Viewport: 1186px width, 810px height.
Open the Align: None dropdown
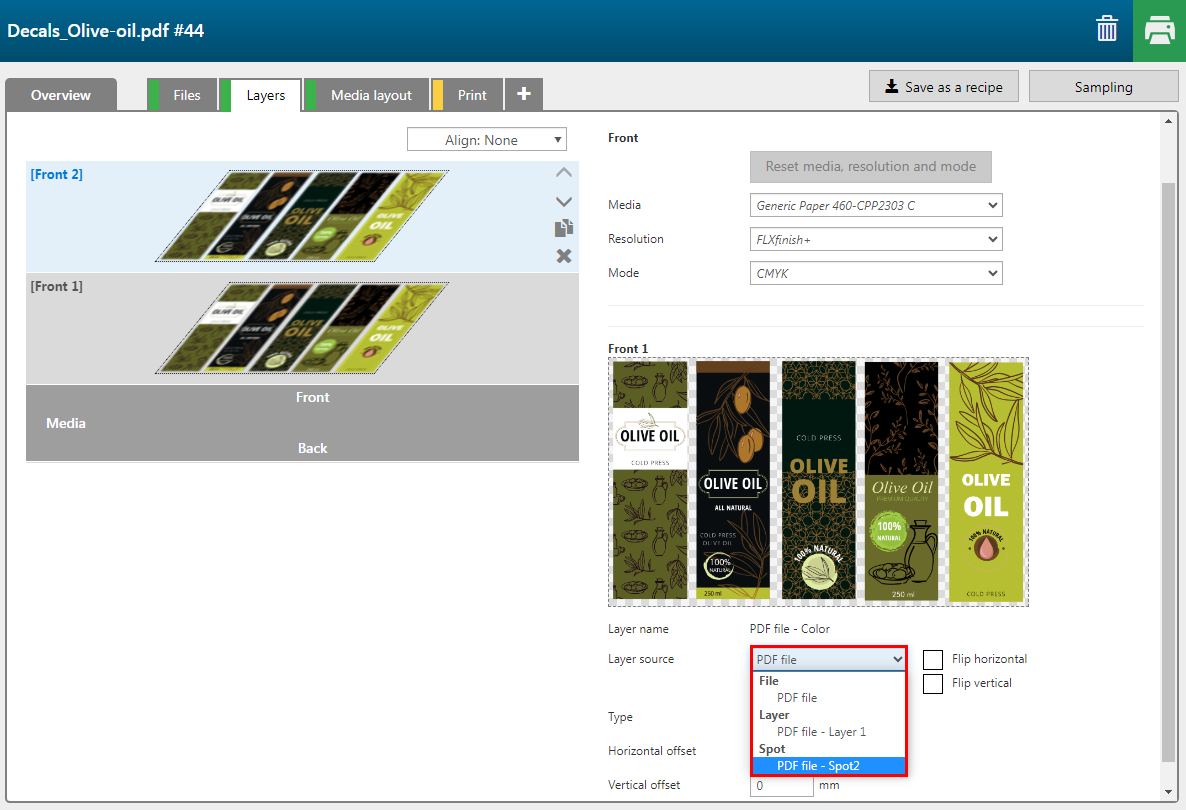[486, 140]
